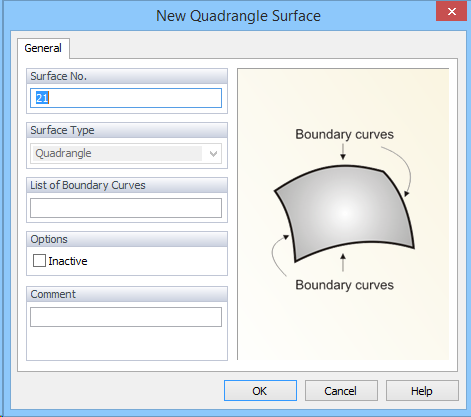Click the Surface No. input field
Image resolution: width=471 pixels, height=417 pixels.
coord(126,98)
